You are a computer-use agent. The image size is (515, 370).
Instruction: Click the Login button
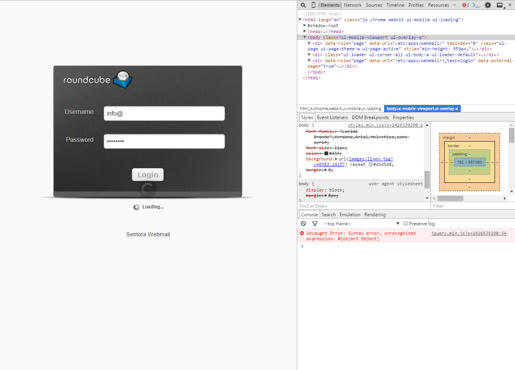click(148, 175)
